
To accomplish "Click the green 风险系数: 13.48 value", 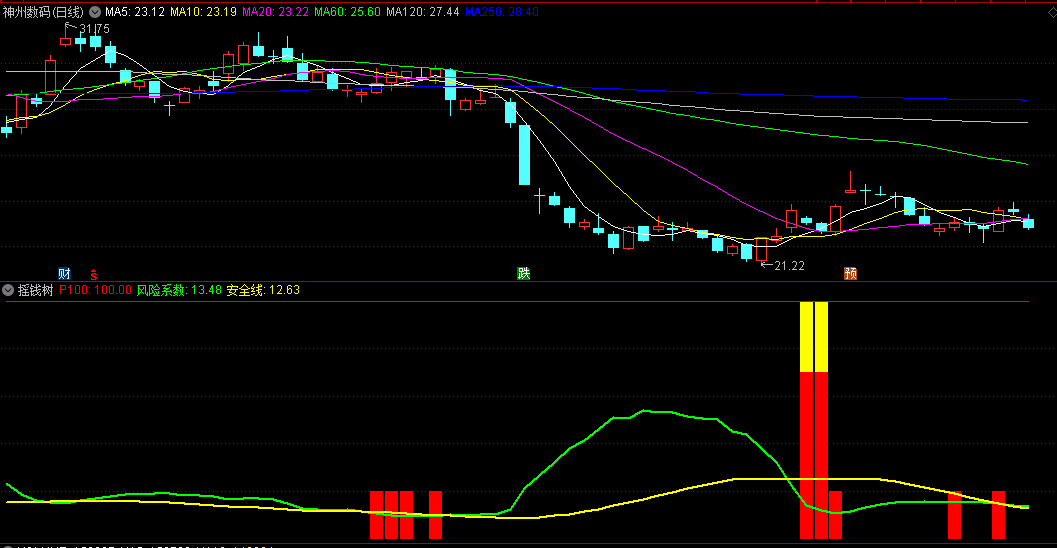I will [x=179, y=291].
